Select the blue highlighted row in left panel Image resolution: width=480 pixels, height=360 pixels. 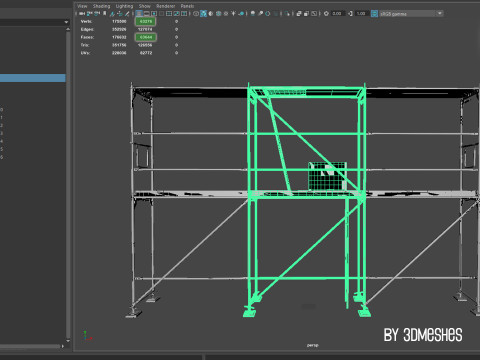coord(33,78)
